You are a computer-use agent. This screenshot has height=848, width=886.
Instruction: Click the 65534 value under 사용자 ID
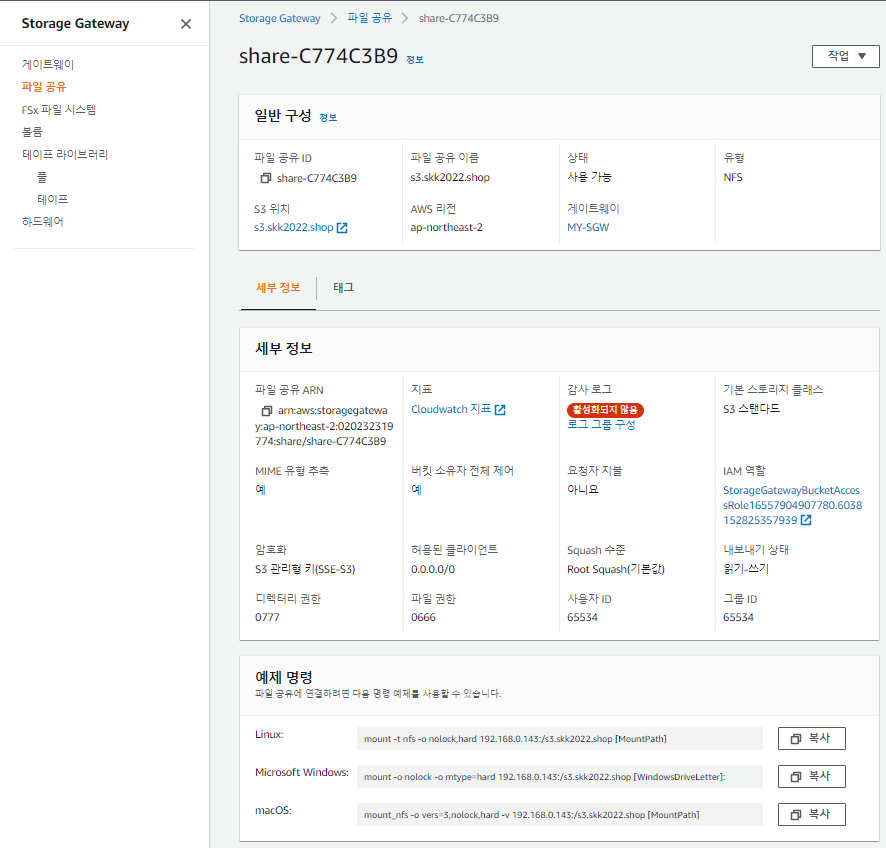tap(583, 617)
